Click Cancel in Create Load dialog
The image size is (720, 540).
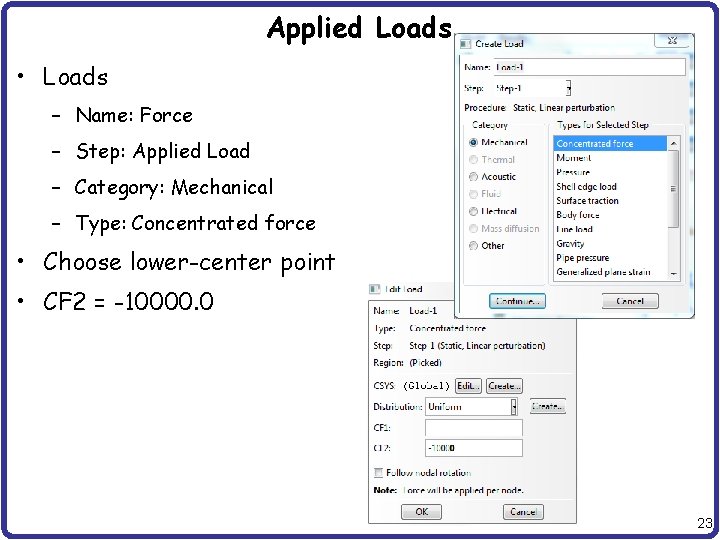click(x=630, y=301)
